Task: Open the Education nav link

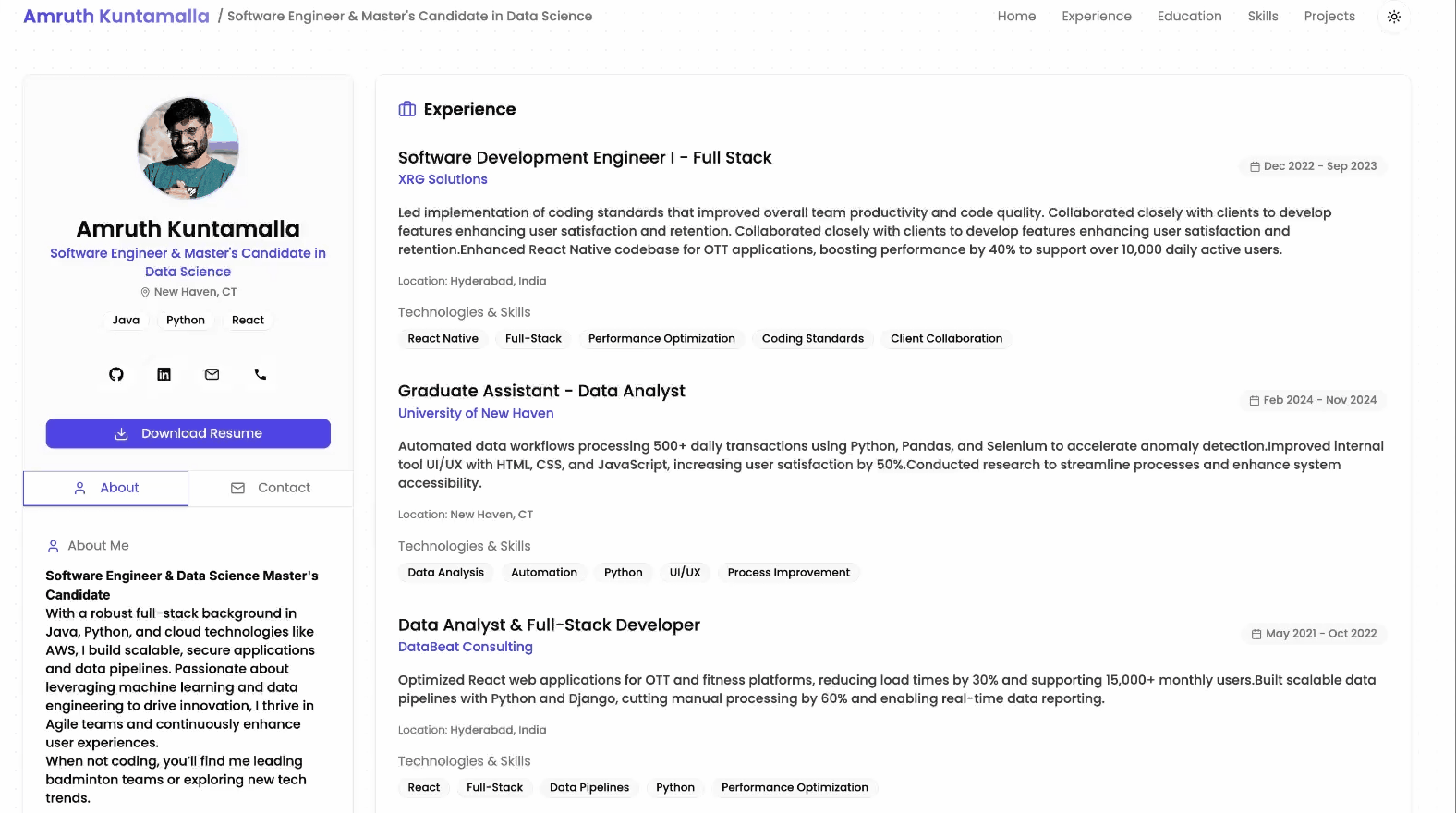Action: tap(1189, 16)
